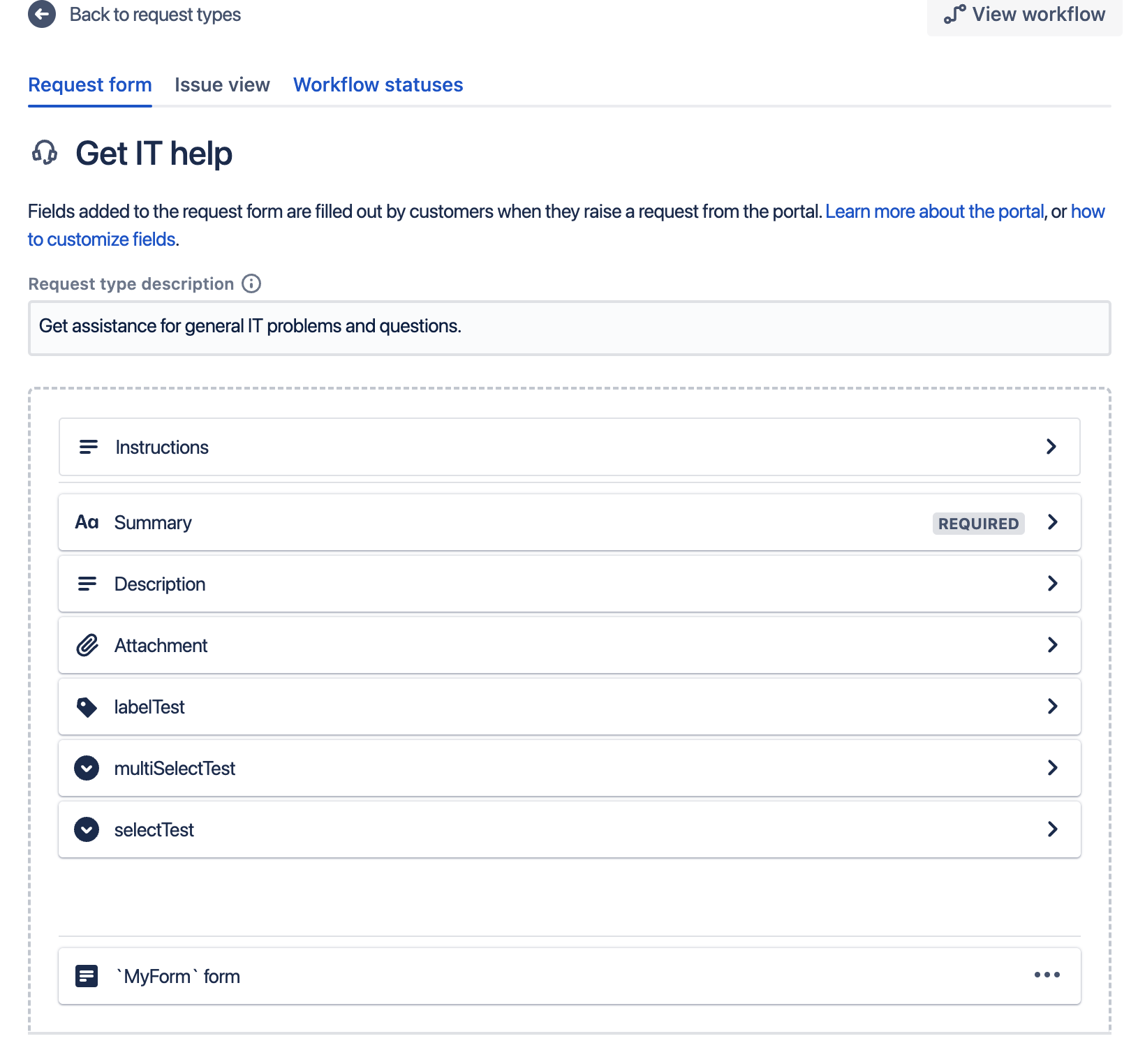This screenshot has height=1064, width=1138.
Task: Open the Learn more about the portal link
Action: coord(934,211)
